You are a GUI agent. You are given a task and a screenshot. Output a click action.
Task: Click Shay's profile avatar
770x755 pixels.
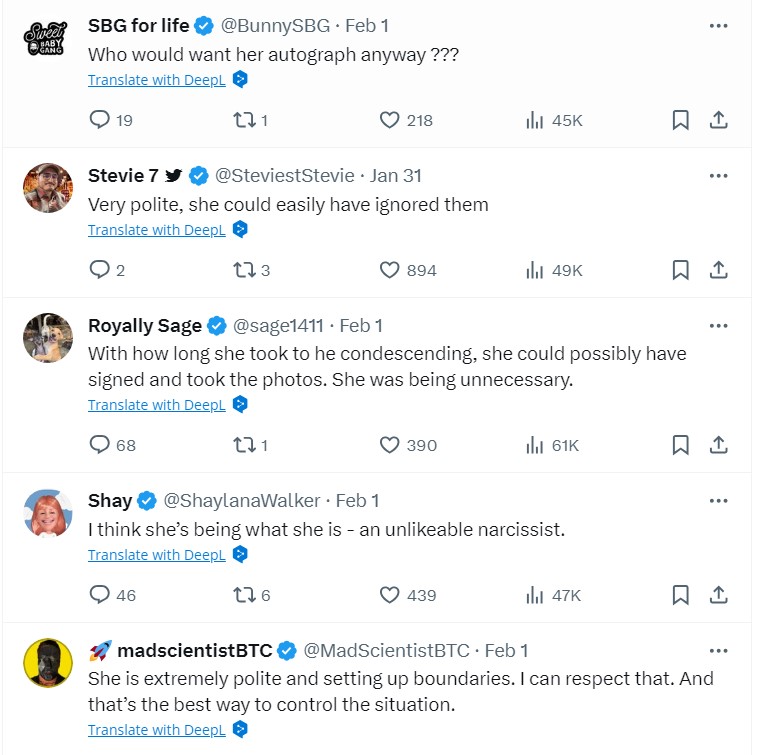48,513
